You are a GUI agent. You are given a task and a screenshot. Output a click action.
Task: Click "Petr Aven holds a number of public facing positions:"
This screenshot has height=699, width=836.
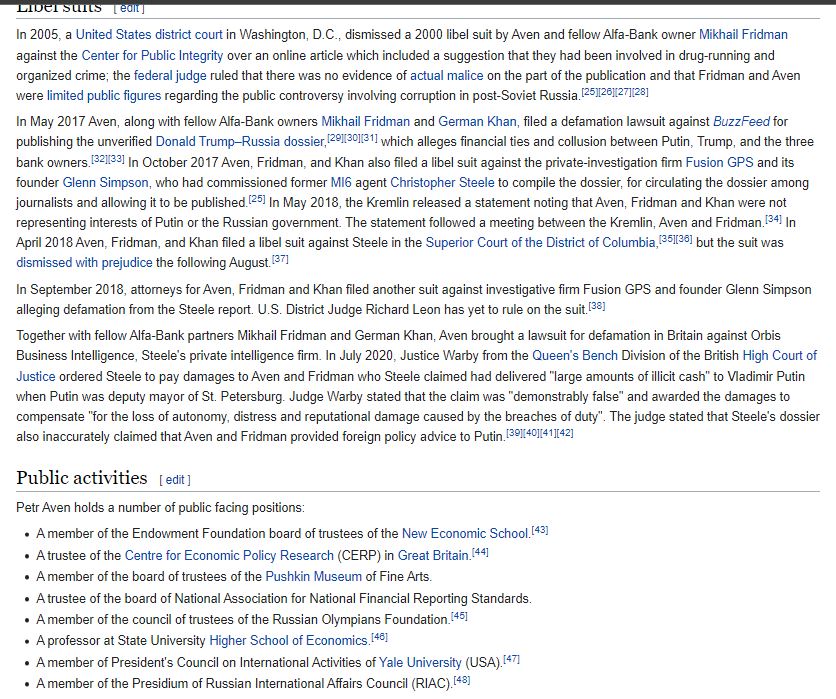coord(160,508)
